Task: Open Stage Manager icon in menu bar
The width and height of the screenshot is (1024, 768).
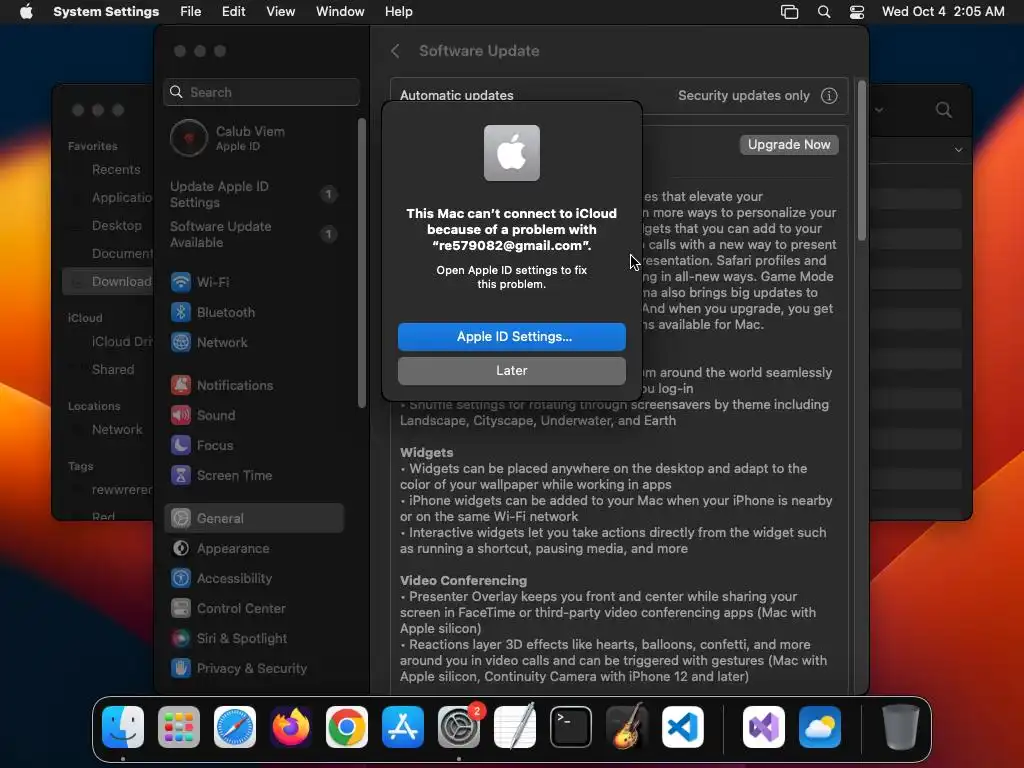Action: 790,12
